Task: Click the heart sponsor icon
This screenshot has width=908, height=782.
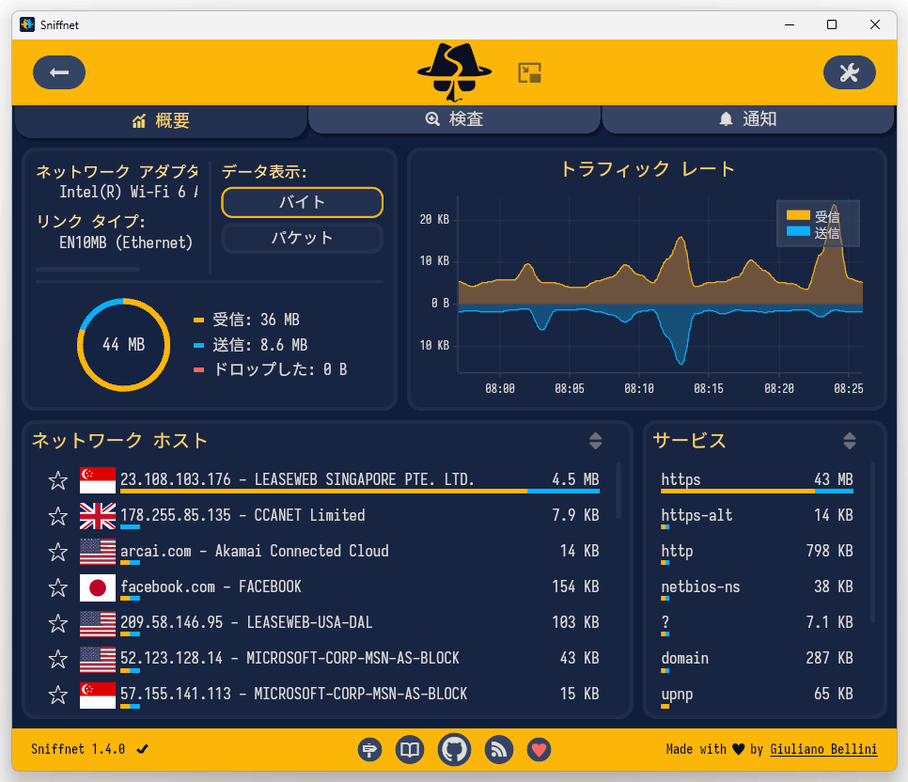Action: [539, 750]
